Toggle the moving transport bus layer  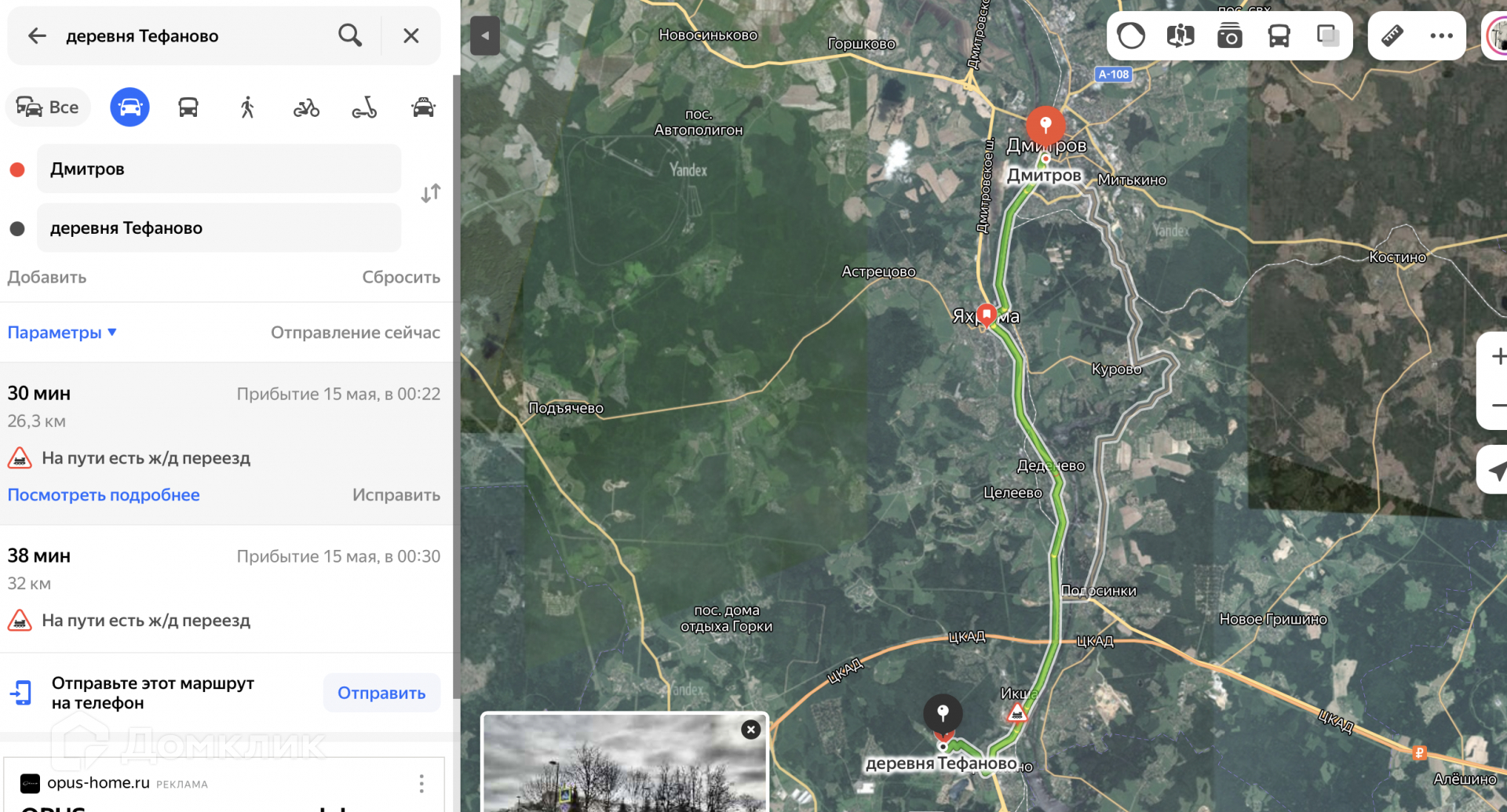pyautogui.click(x=1279, y=36)
